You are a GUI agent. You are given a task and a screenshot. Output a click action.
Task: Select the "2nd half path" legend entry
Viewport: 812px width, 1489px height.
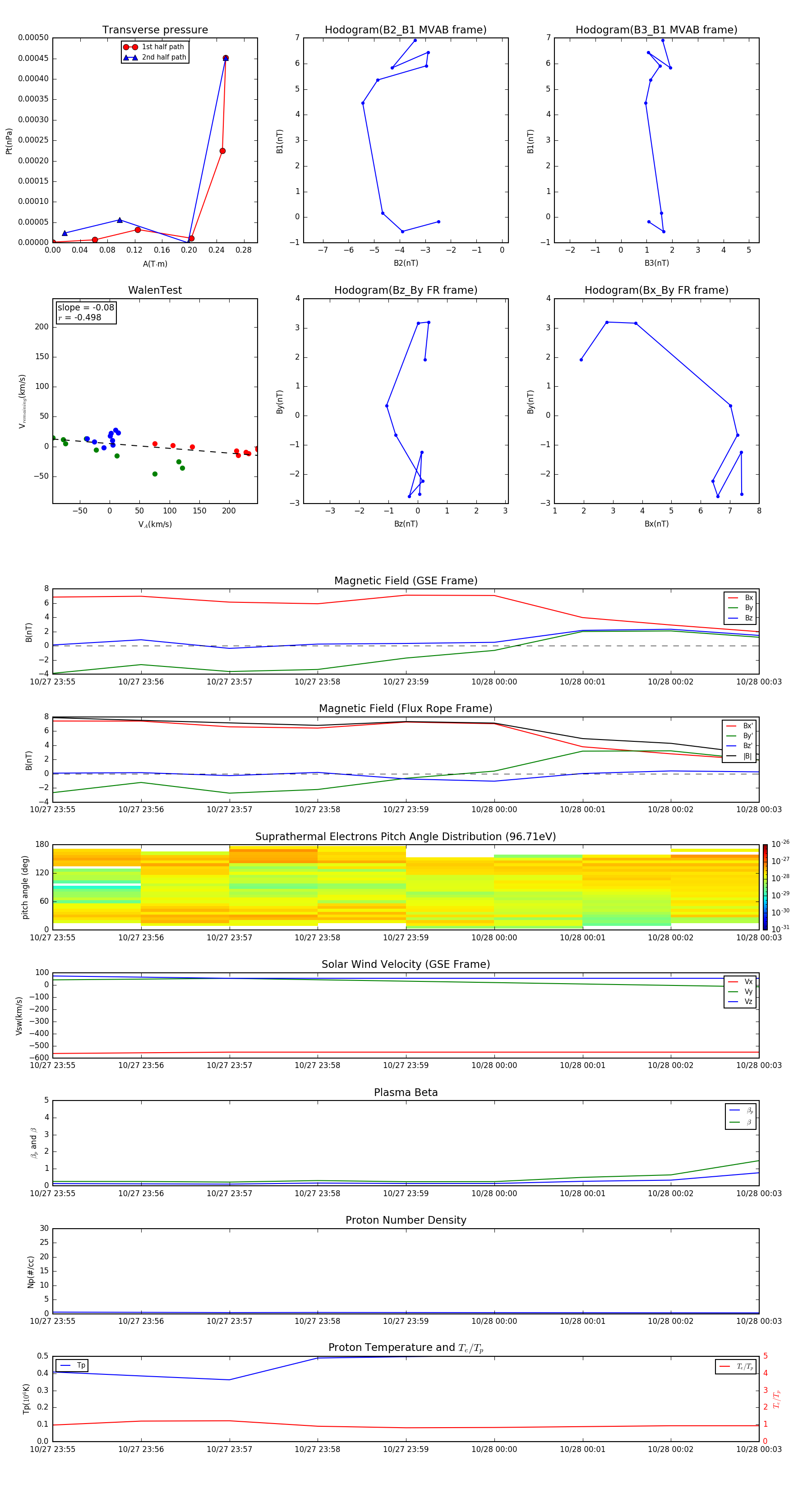click(155, 57)
